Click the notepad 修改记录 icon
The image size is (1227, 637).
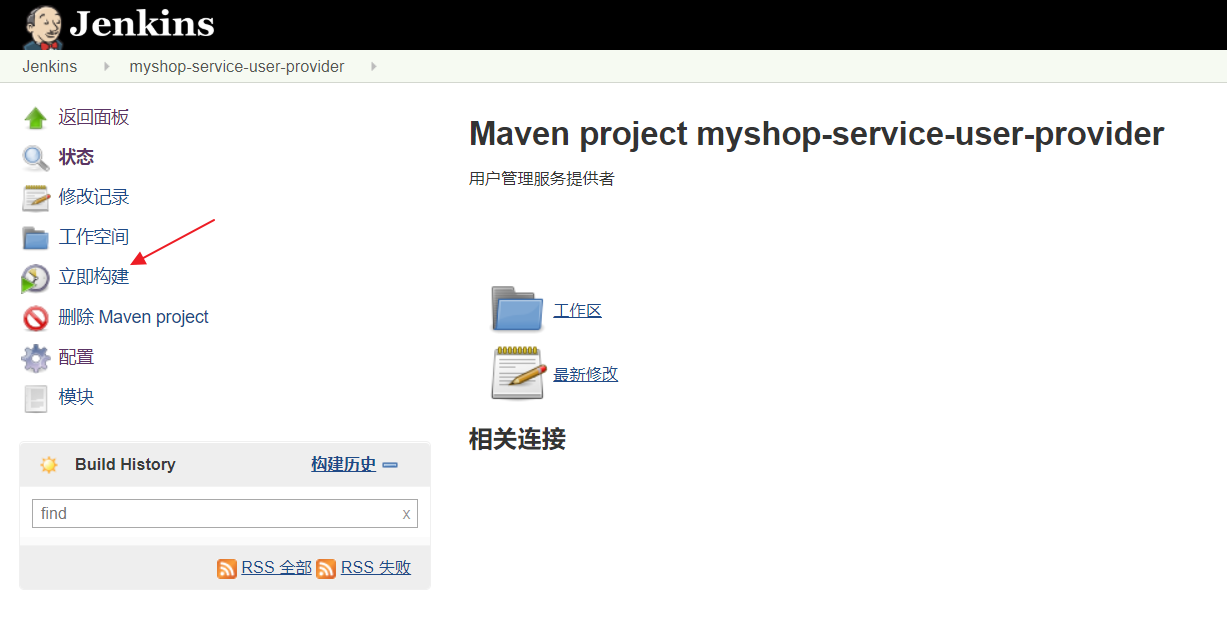click(36, 198)
